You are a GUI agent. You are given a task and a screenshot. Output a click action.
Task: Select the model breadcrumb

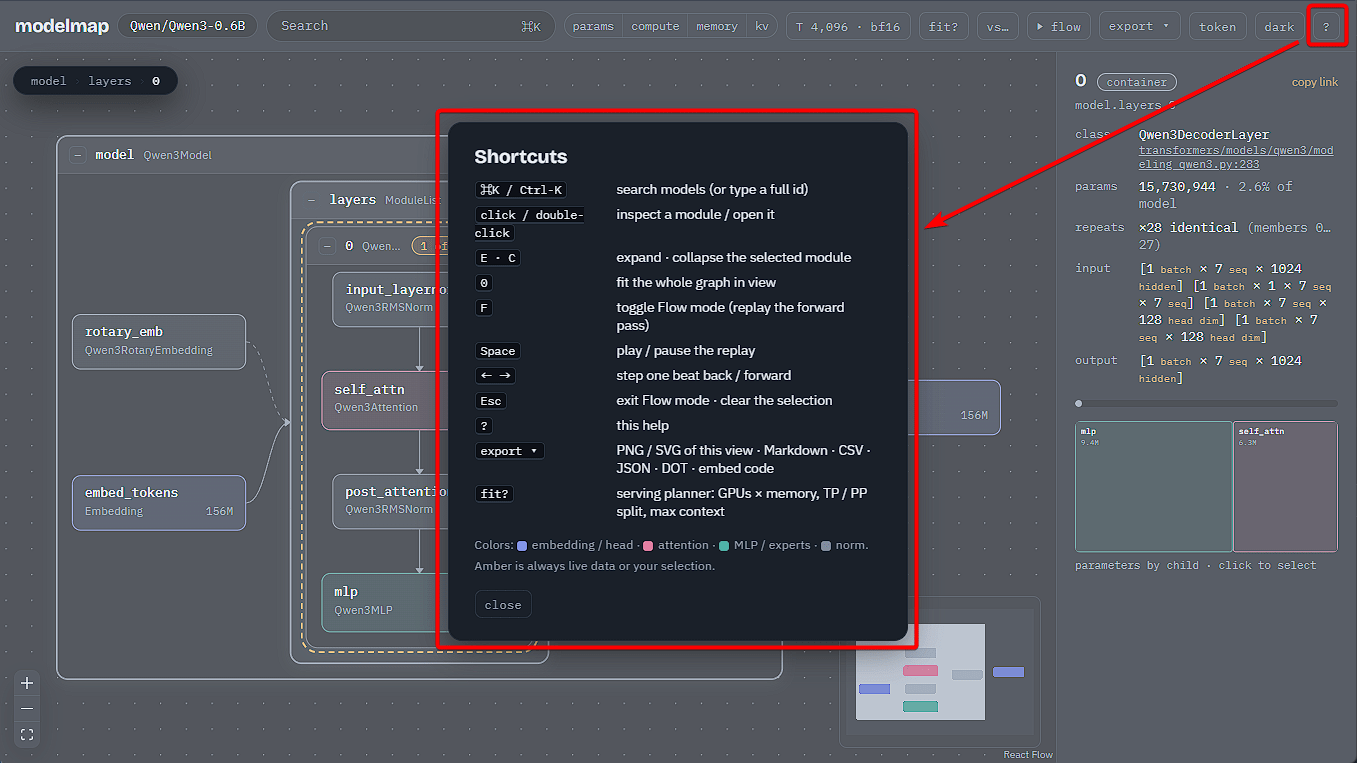[x=48, y=81]
